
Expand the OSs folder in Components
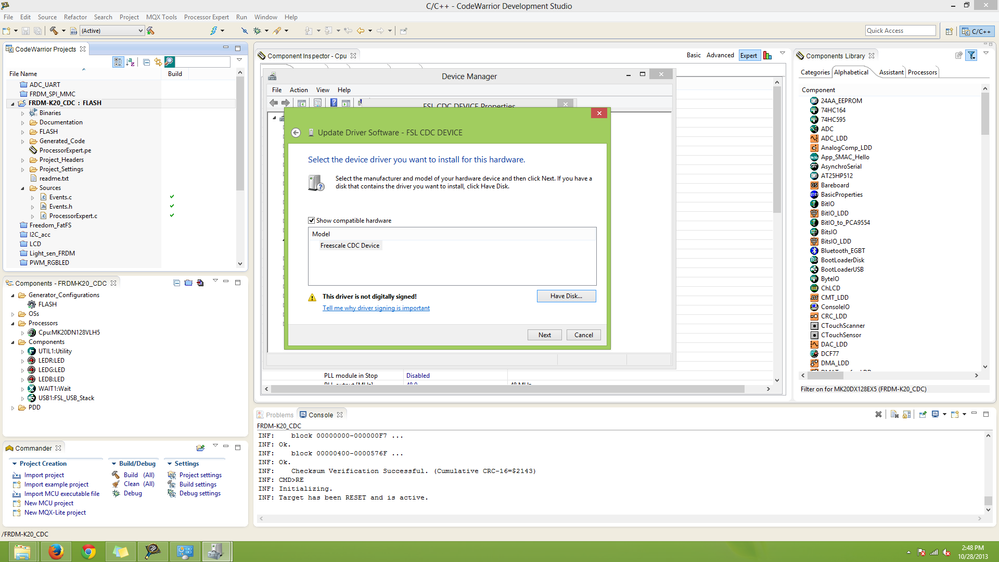coord(13,314)
